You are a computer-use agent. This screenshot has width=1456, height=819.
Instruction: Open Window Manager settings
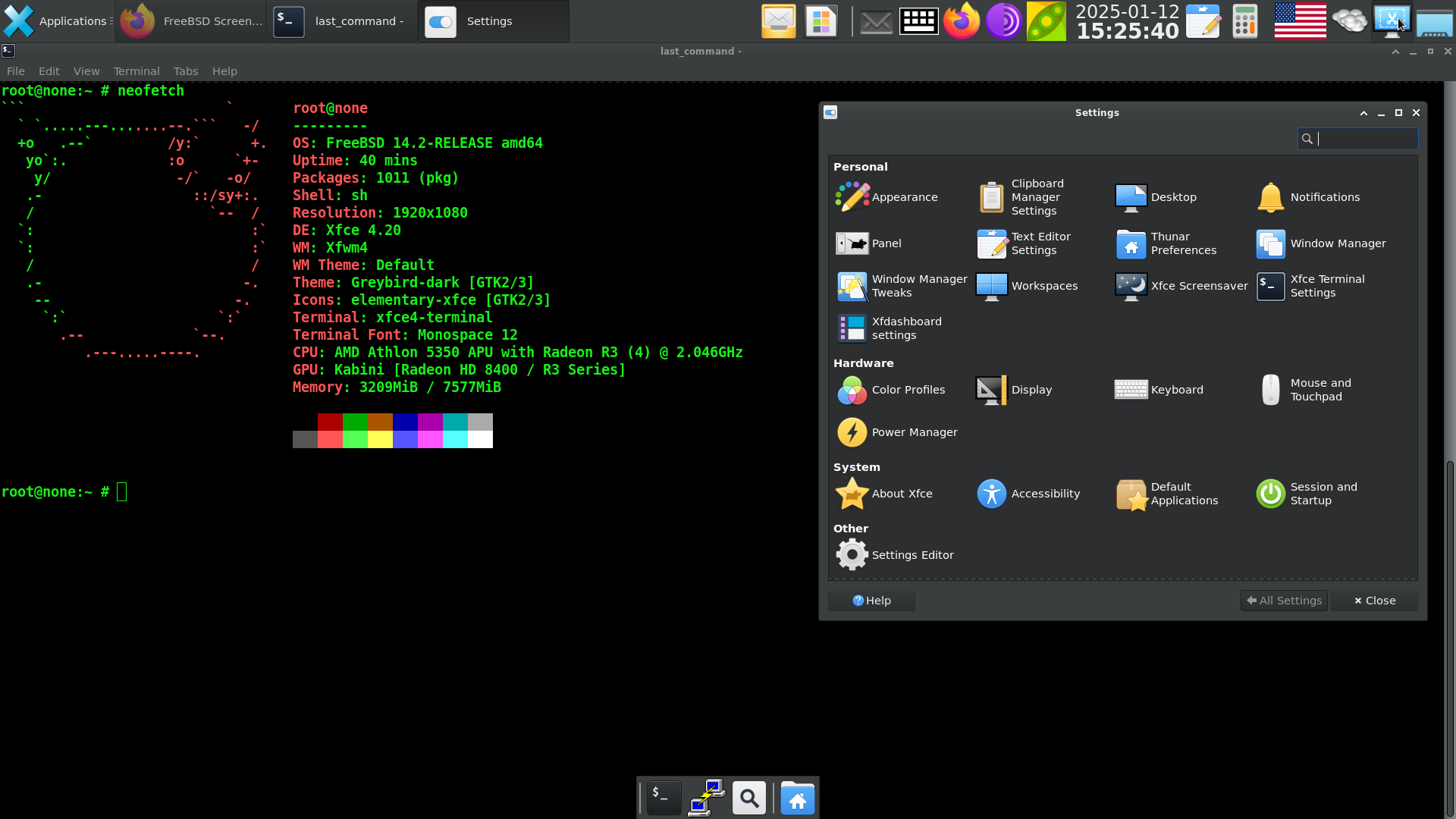[x=1321, y=243]
